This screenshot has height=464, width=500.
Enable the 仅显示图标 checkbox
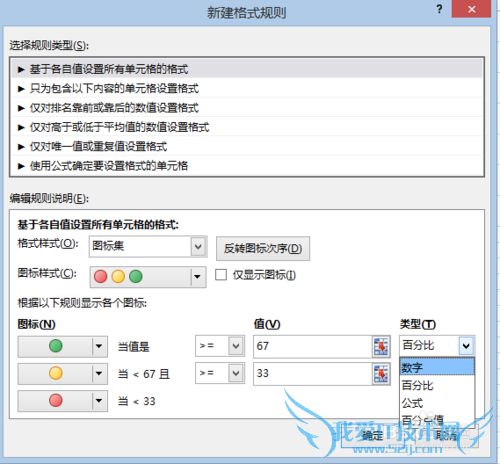tap(221, 275)
